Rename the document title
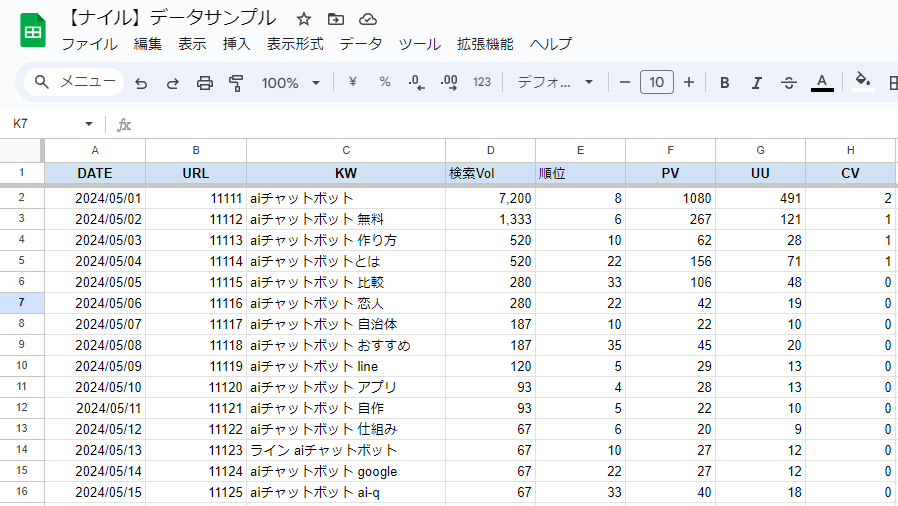This screenshot has width=898, height=506. (x=171, y=18)
